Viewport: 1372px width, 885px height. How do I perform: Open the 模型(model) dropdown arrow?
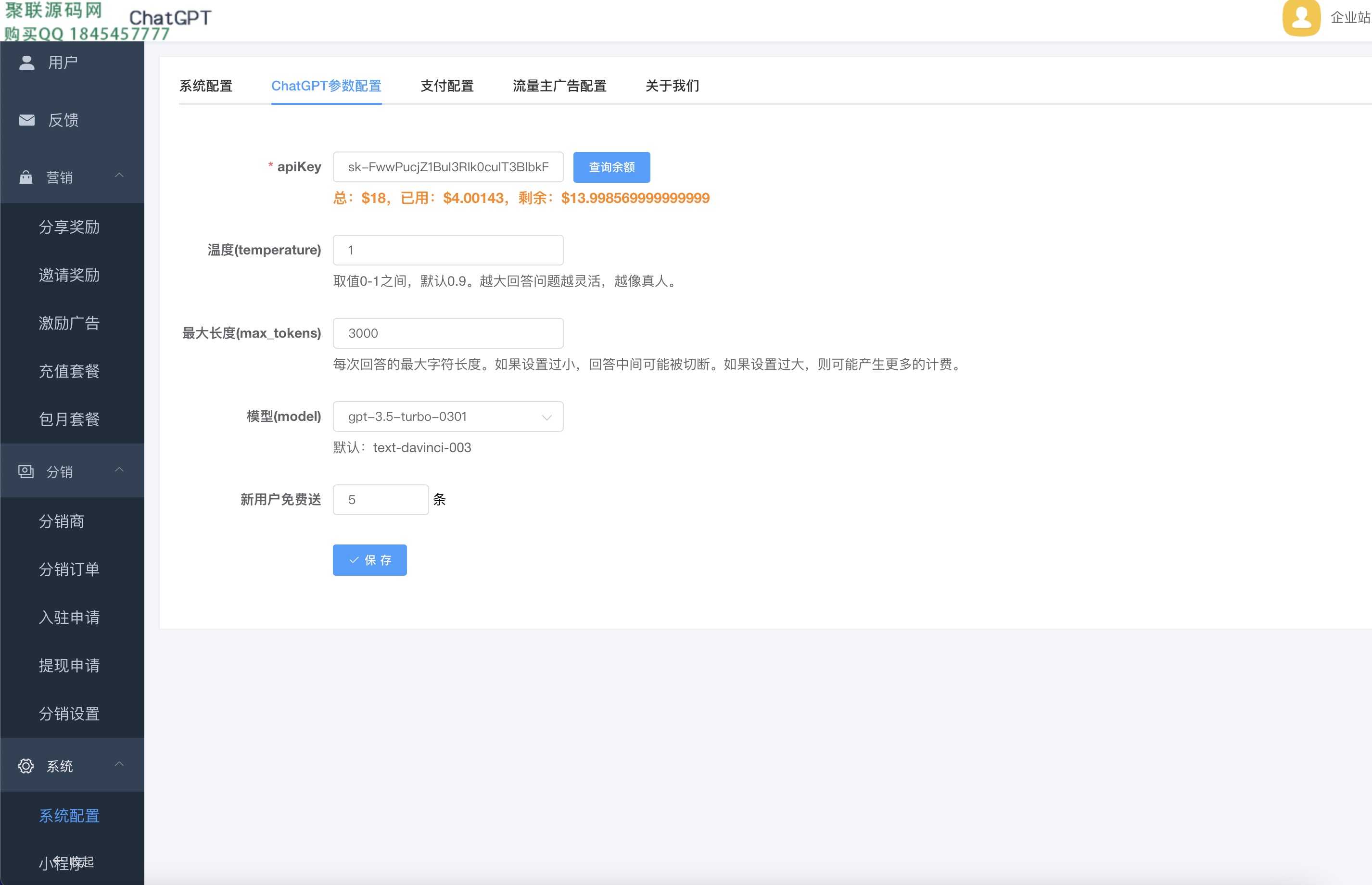pyautogui.click(x=546, y=417)
